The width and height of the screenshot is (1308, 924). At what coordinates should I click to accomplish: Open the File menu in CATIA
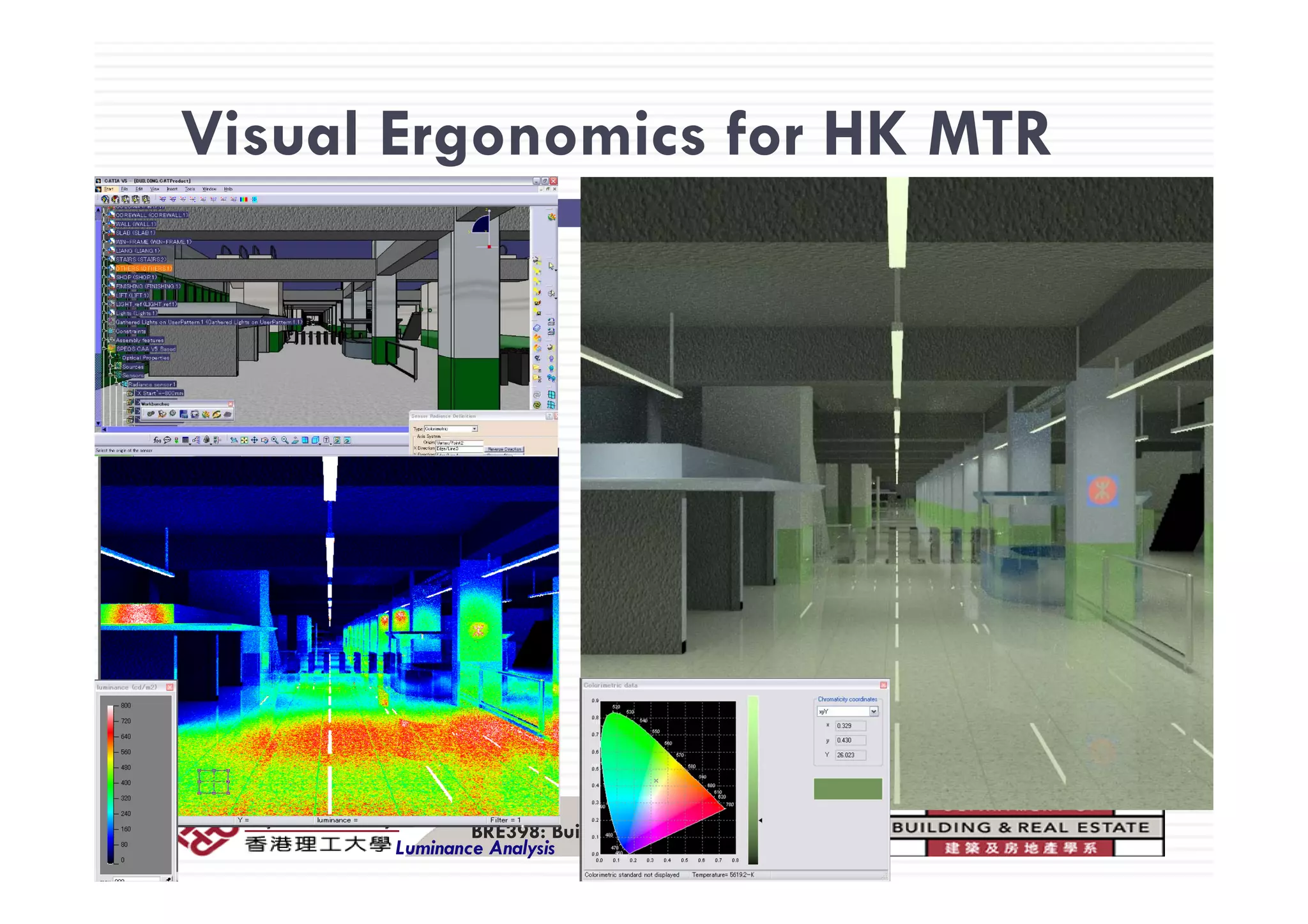pyautogui.click(x=125, y=189)
